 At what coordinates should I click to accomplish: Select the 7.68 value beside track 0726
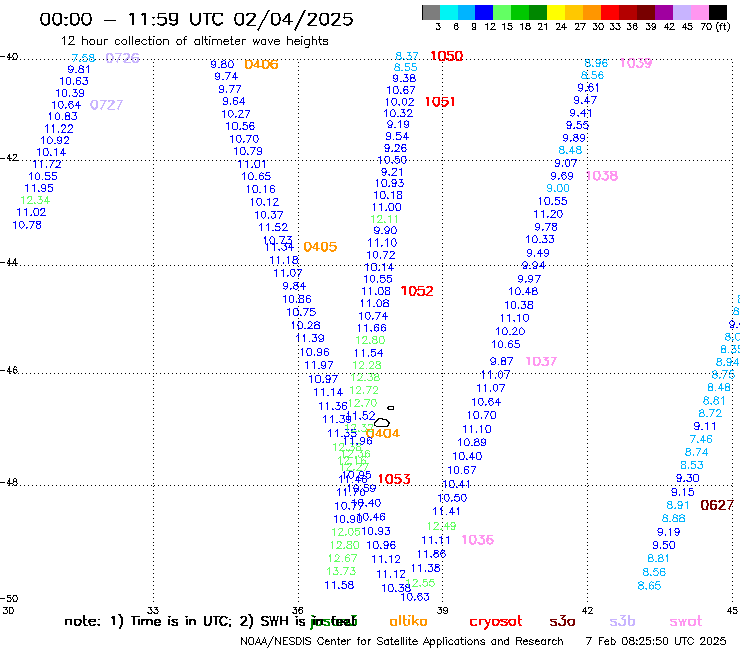84,58
